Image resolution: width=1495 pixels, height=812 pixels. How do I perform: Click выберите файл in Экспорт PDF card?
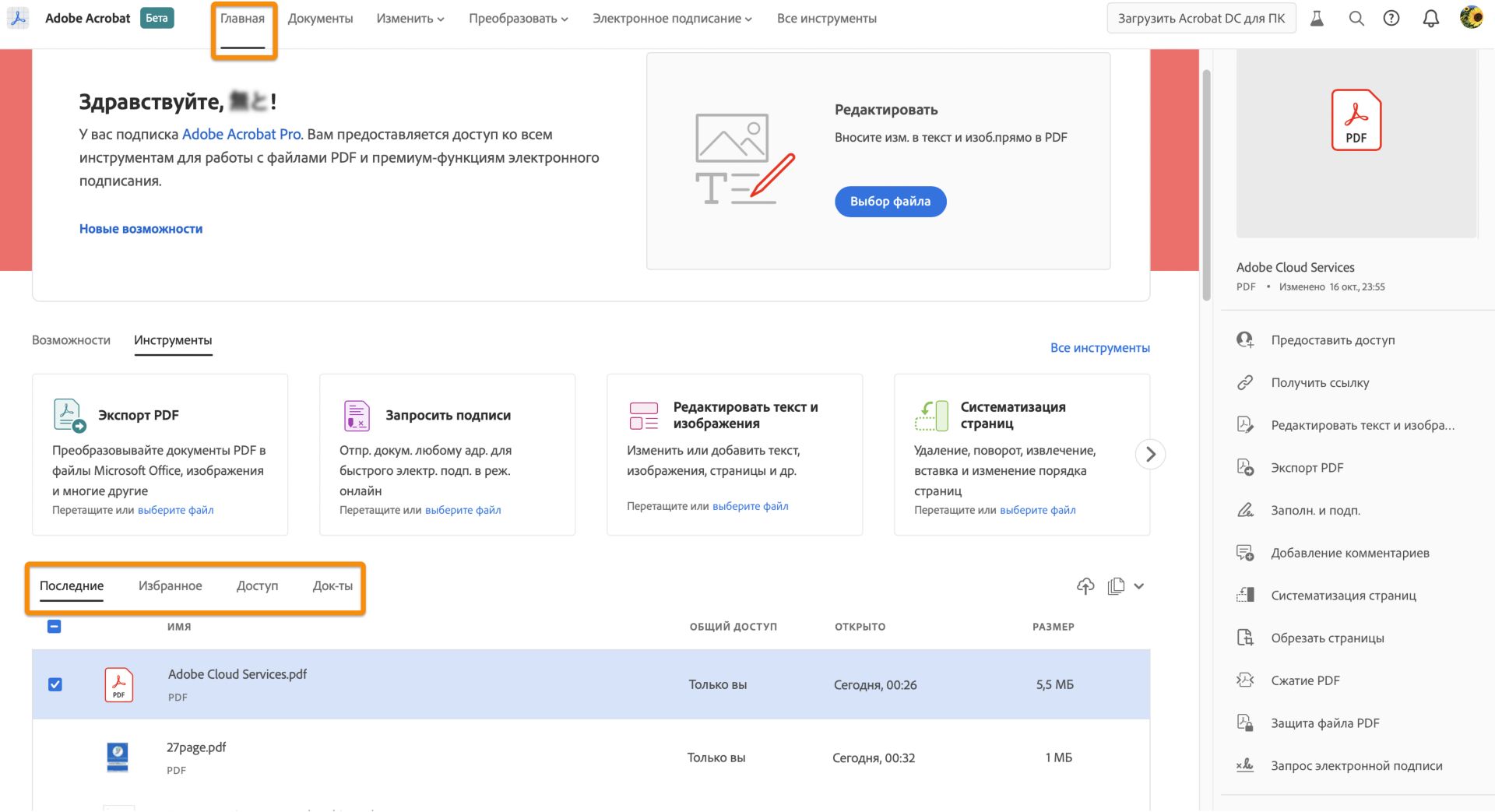coord(176,511)
